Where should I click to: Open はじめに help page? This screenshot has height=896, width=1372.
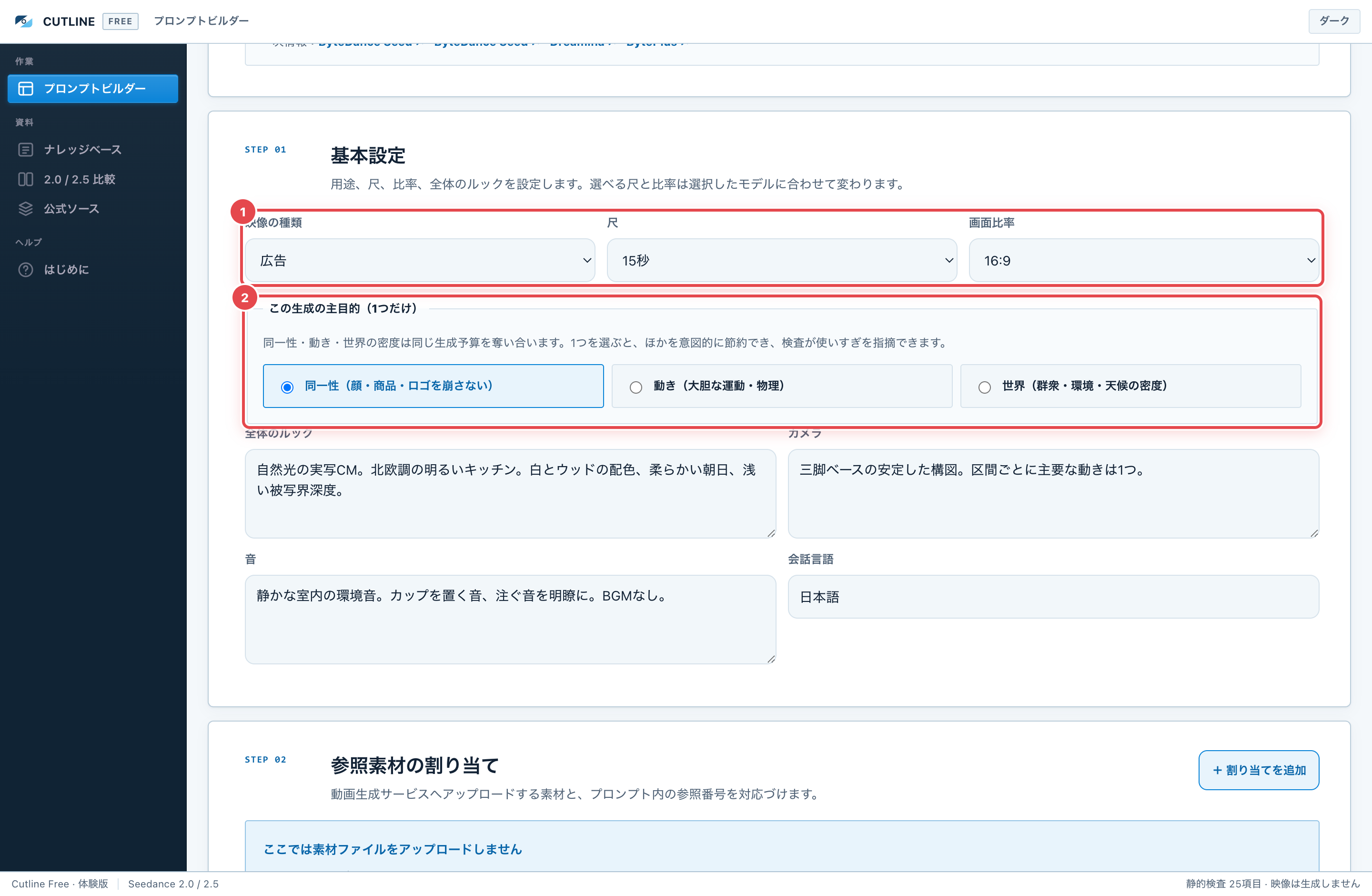click(93, 269)
